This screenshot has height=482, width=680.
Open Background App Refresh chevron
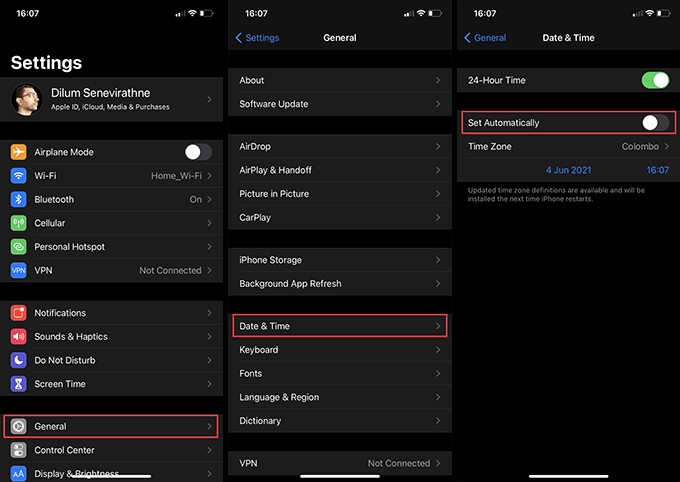(x=438, y=283)
